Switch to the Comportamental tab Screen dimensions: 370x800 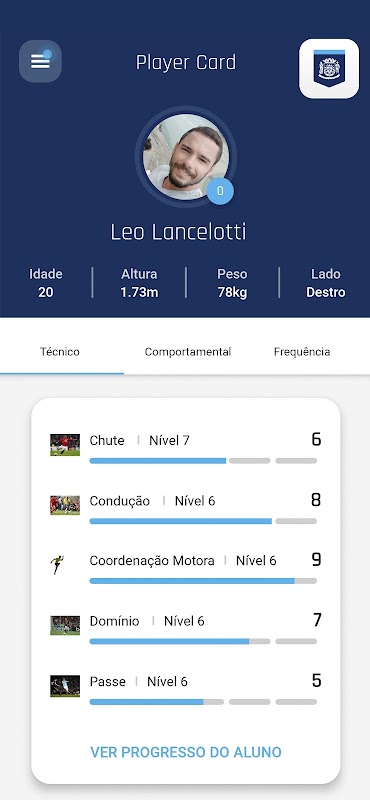click(188, 352)
